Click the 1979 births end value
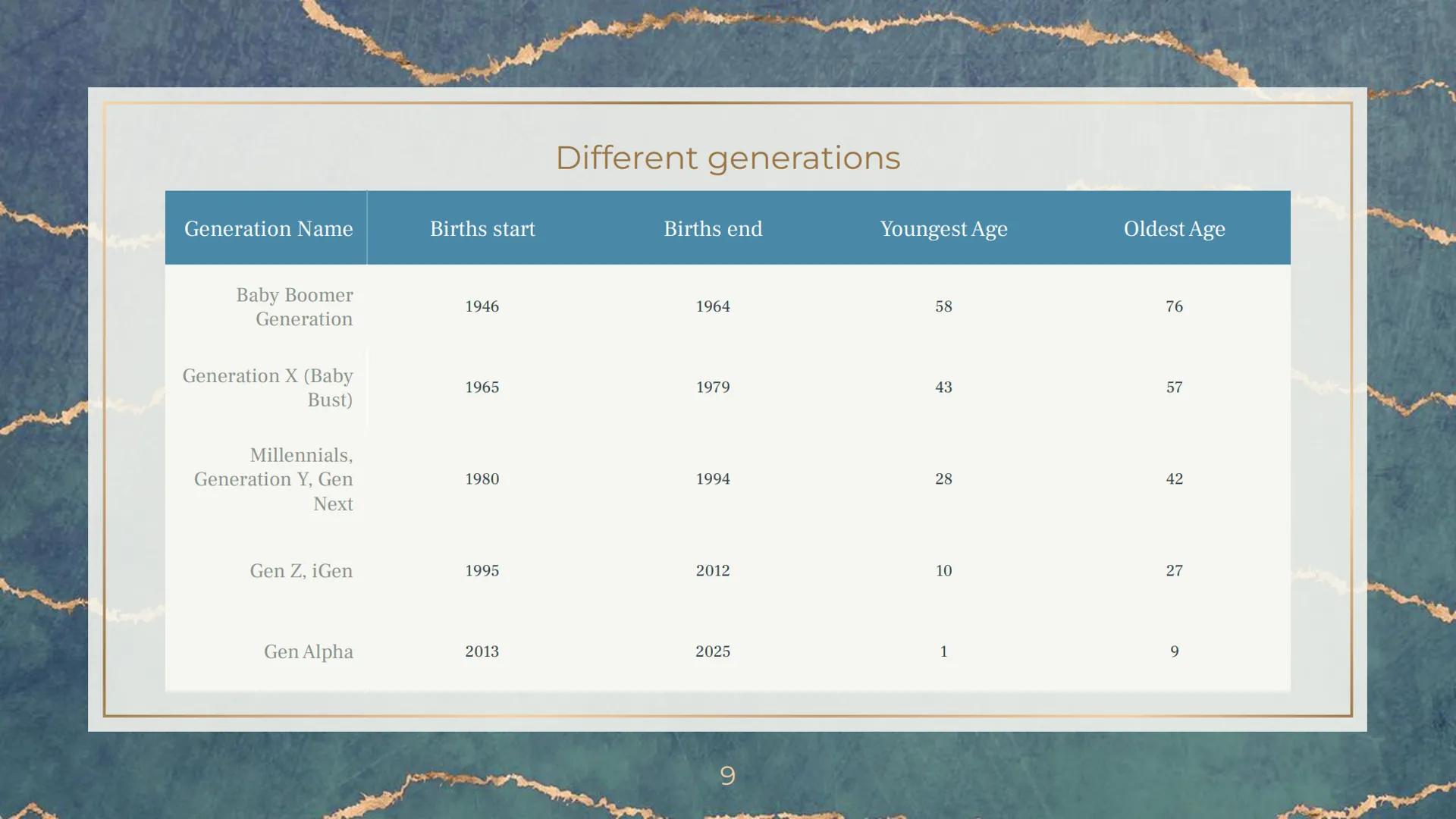 713,388
